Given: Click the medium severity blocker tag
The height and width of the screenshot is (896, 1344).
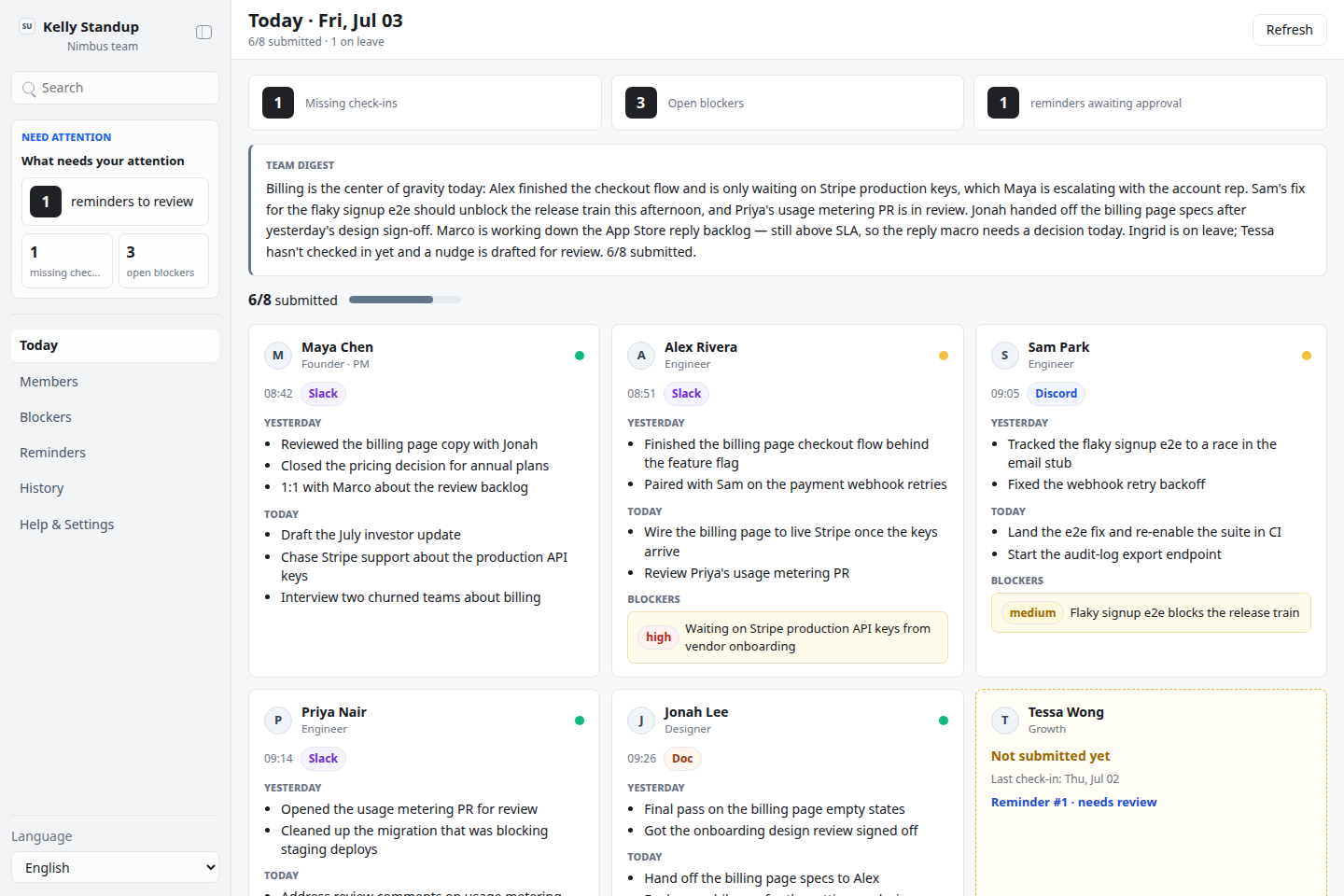Looking at the screenshot, I should (x=1032, y=613).
